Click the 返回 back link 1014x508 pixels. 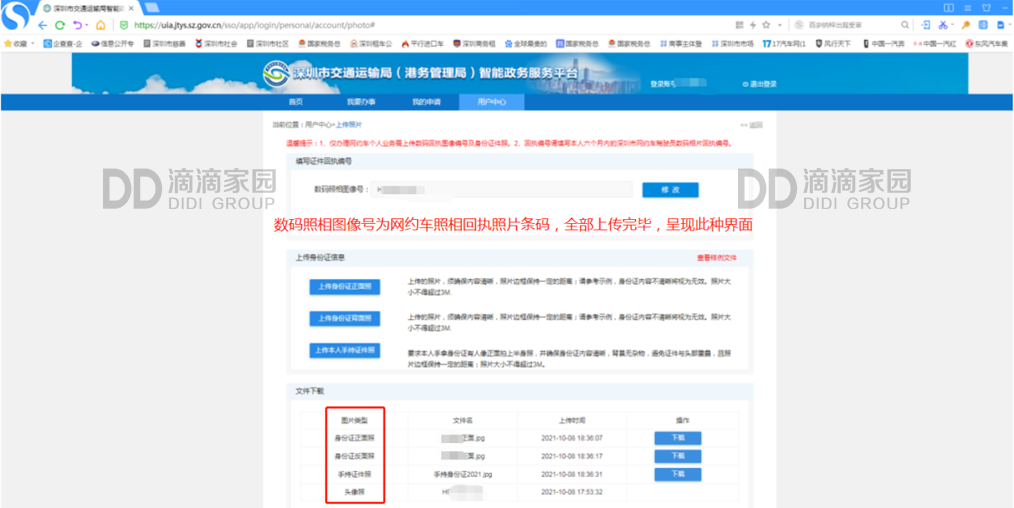751,125
